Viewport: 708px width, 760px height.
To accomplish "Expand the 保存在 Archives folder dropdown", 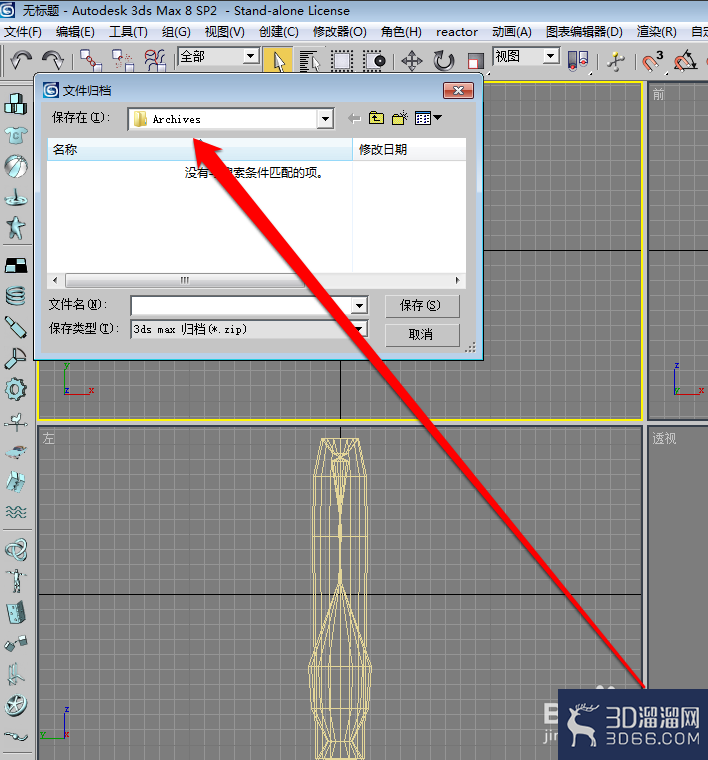I will pyautogui.click(x=325, y=119).
